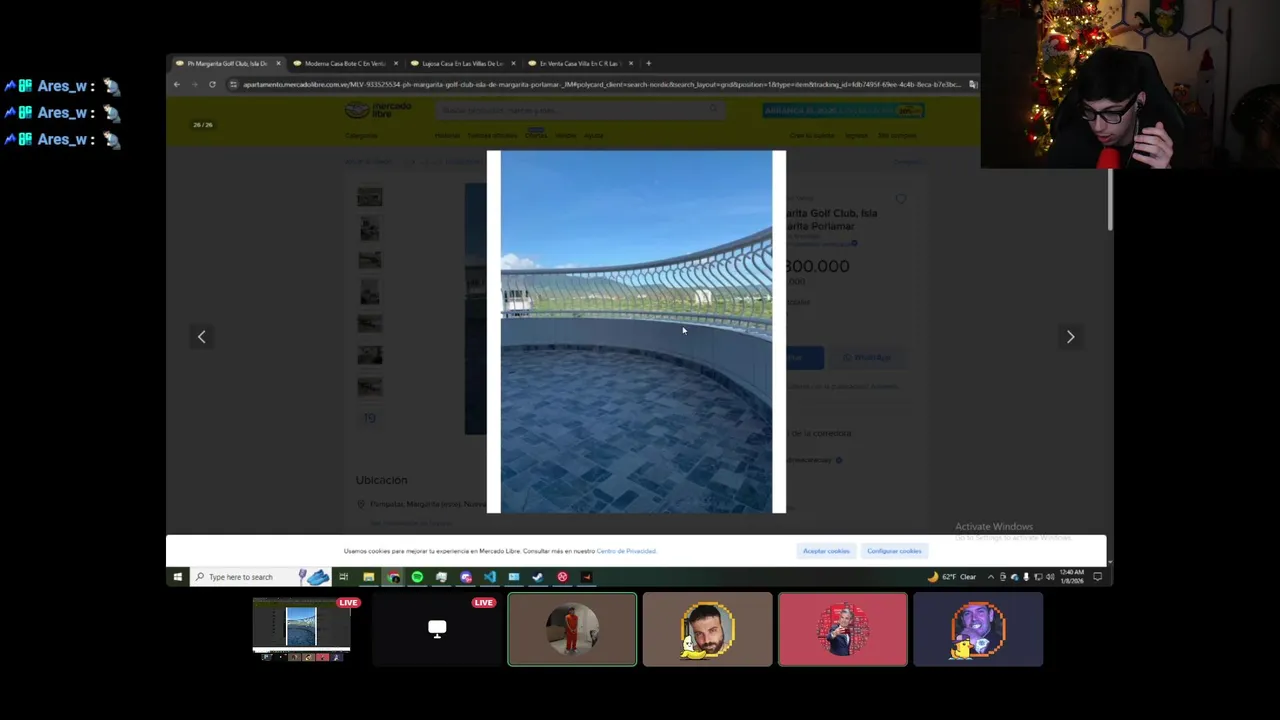Viewport: 1280px width, 720px height.
Task: Click the dimmed Mercado Libre logo
Action: point(378,110)
